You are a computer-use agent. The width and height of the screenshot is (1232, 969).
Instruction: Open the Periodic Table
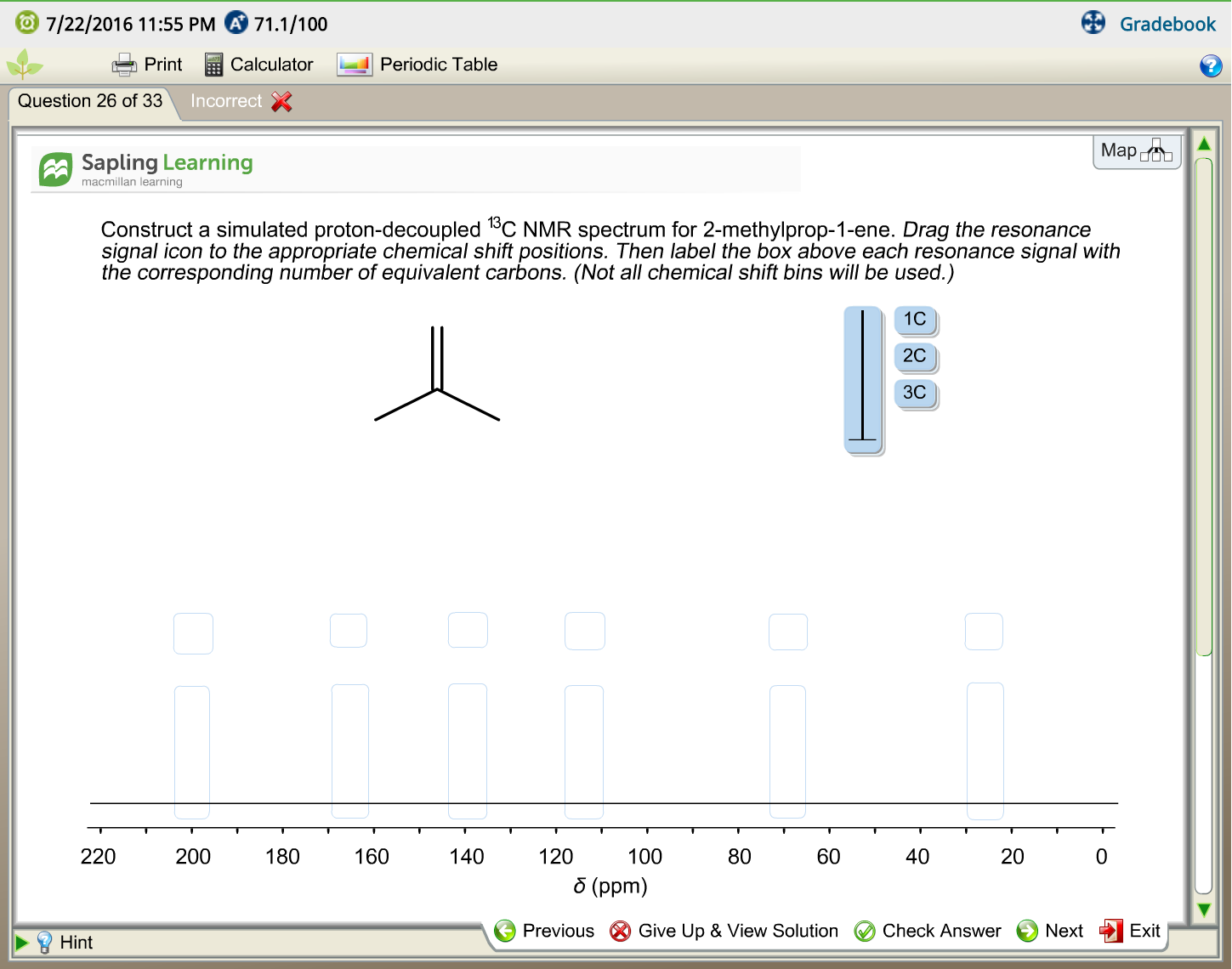(x=417, y=64)
